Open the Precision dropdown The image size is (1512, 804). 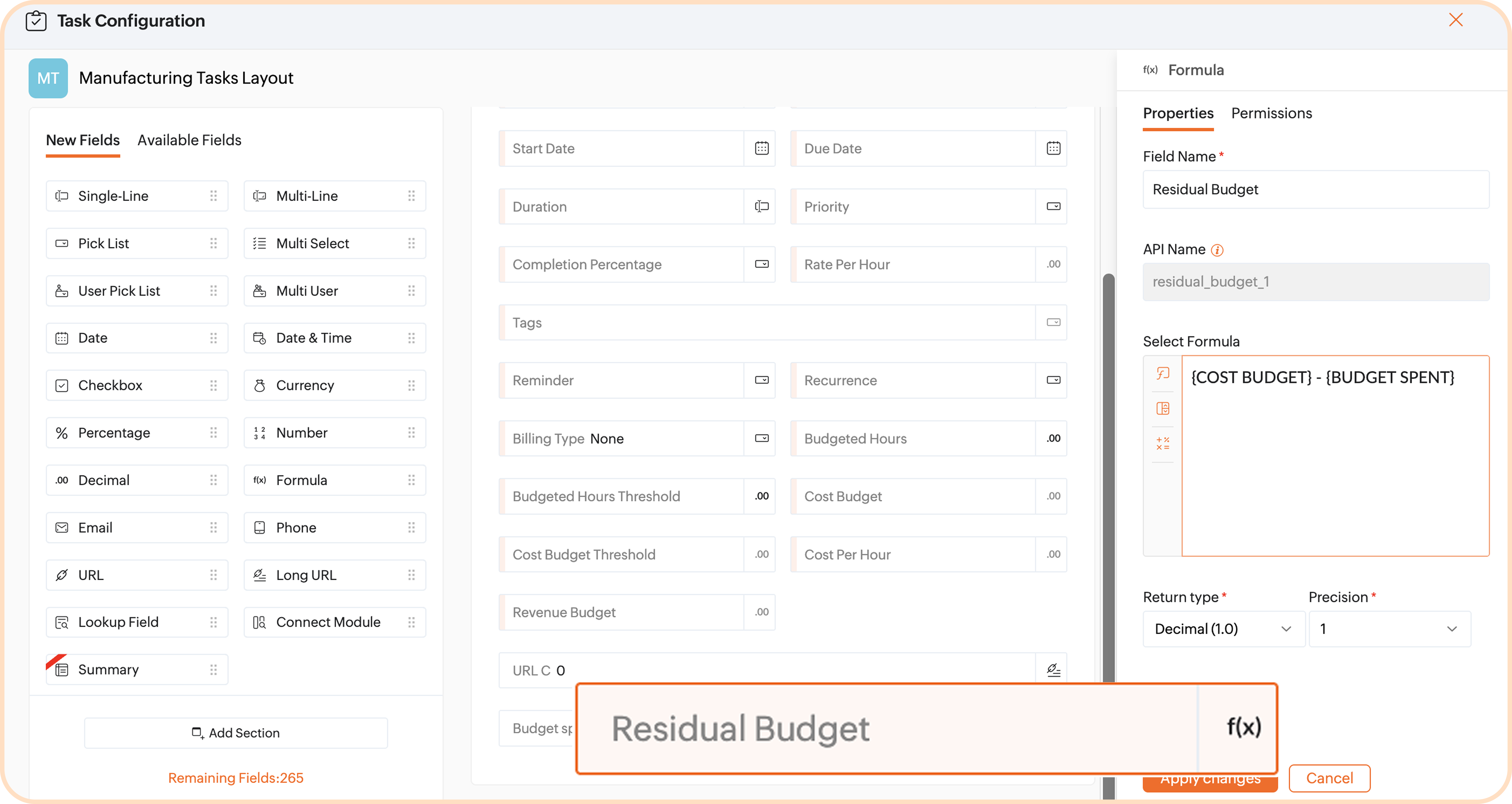coord(1389,629)
